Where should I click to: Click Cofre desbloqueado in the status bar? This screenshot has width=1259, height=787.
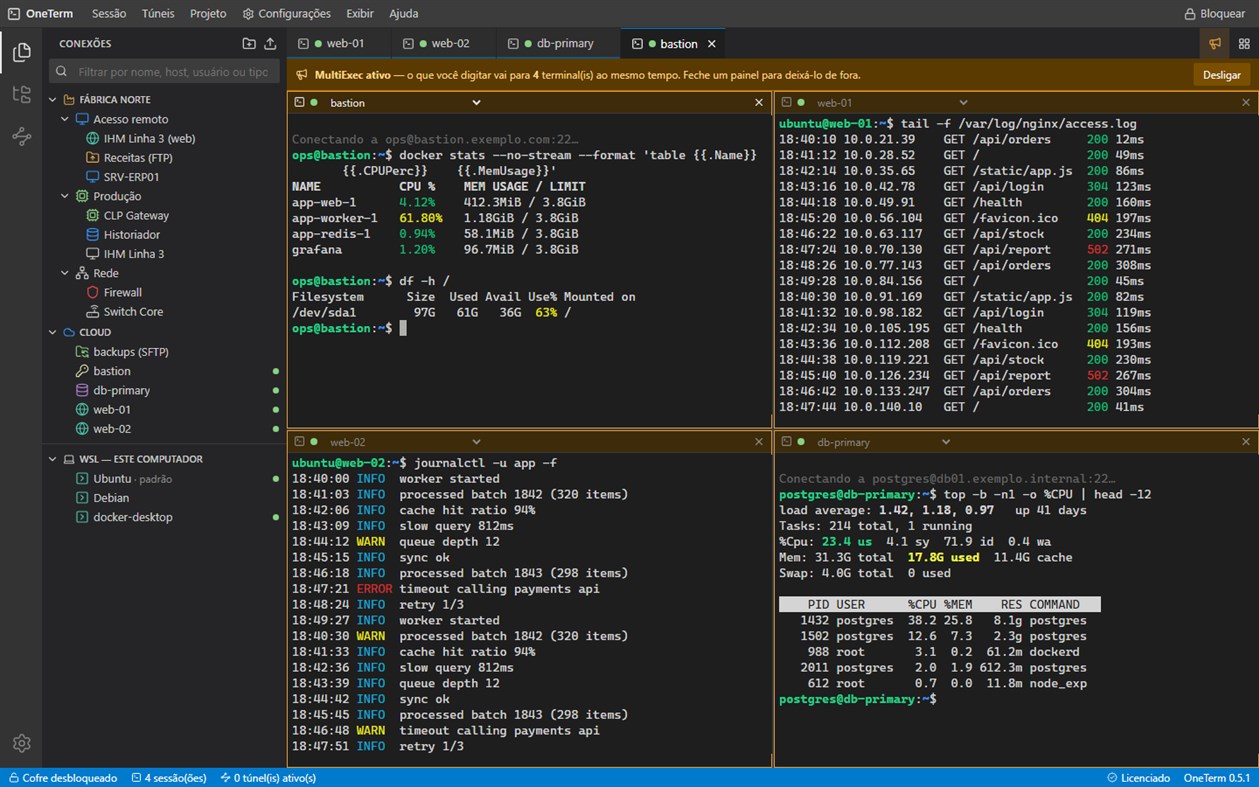[x=63, y=777]
